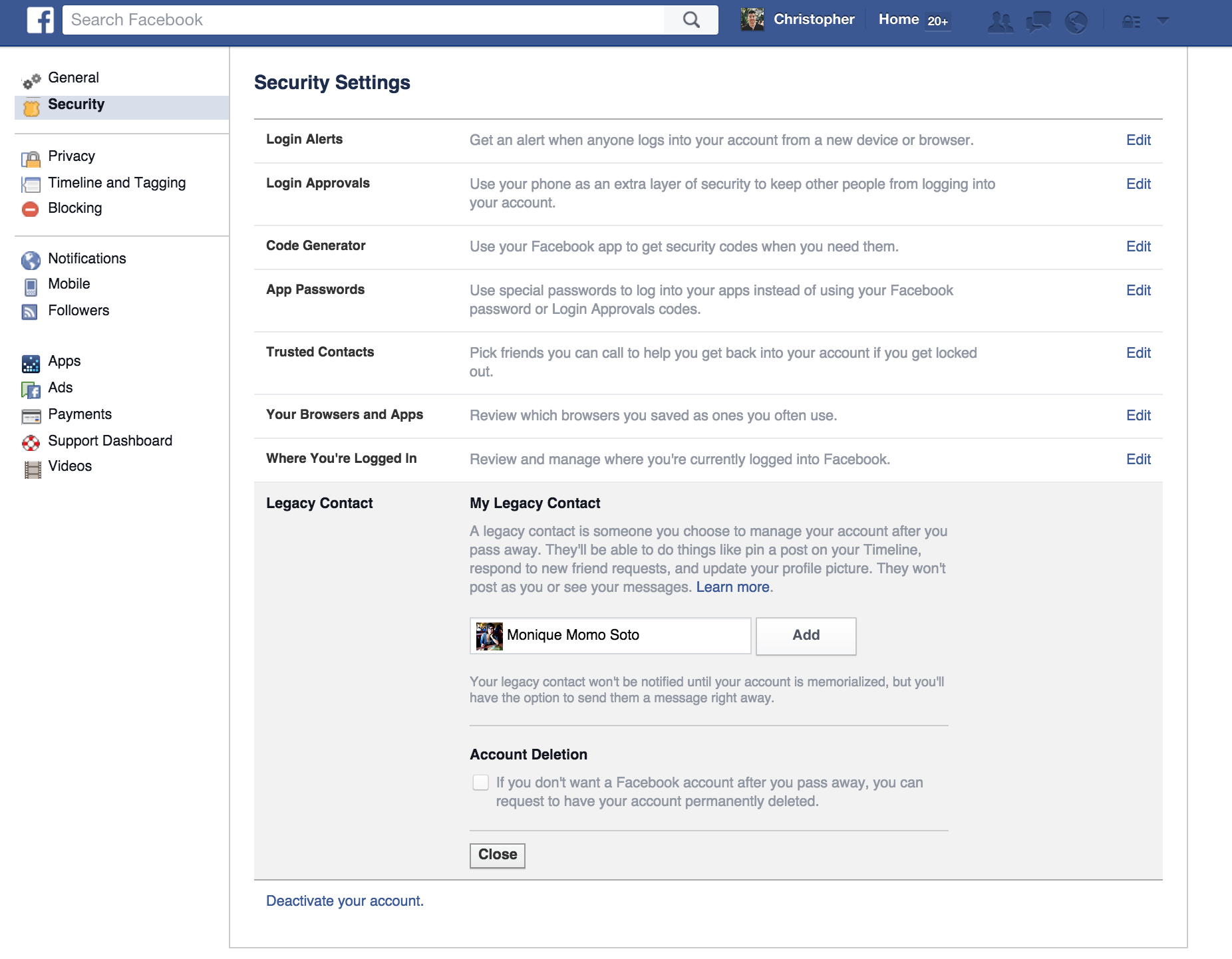This screenshot has height=959, width=1232.
Task: Edit Login Alerts setting
Action: point(1138,140)
